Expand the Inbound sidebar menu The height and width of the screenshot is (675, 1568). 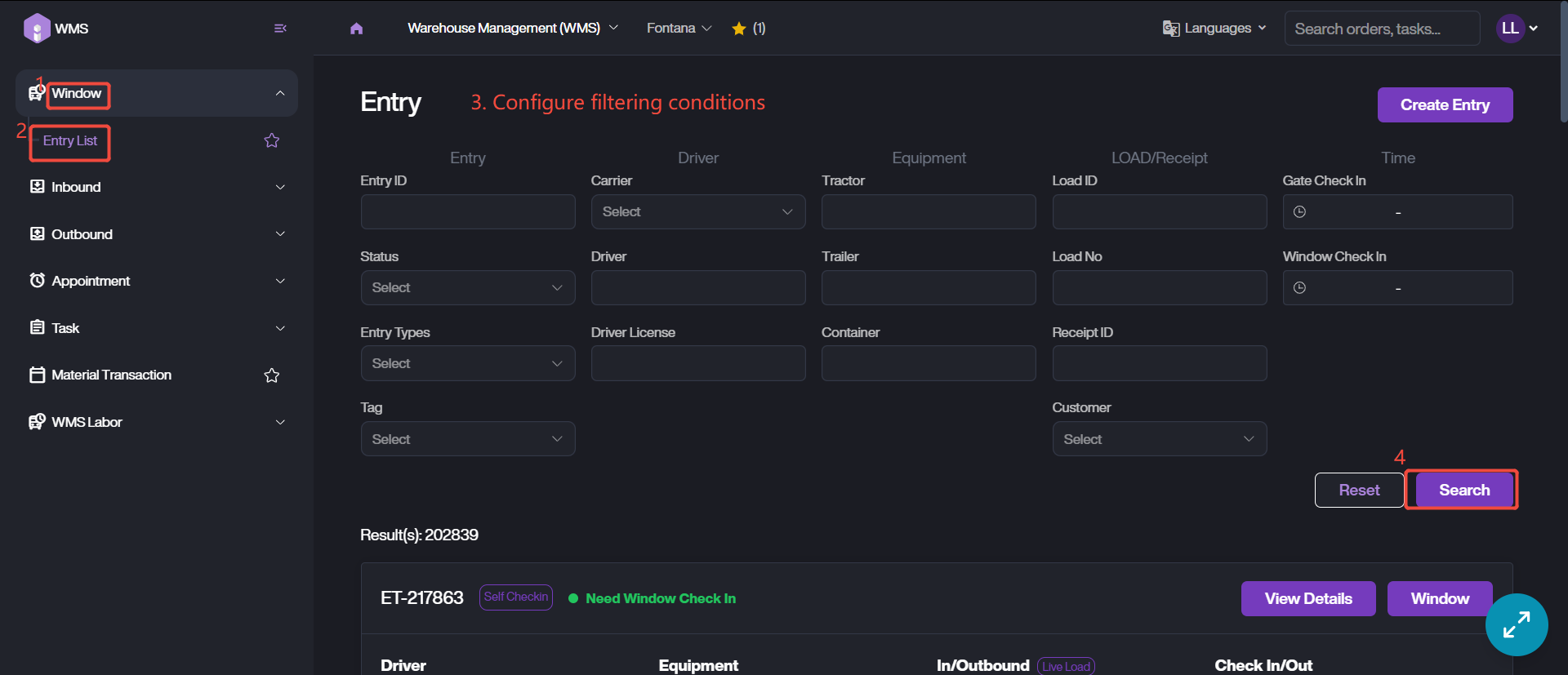pos(155,187)
